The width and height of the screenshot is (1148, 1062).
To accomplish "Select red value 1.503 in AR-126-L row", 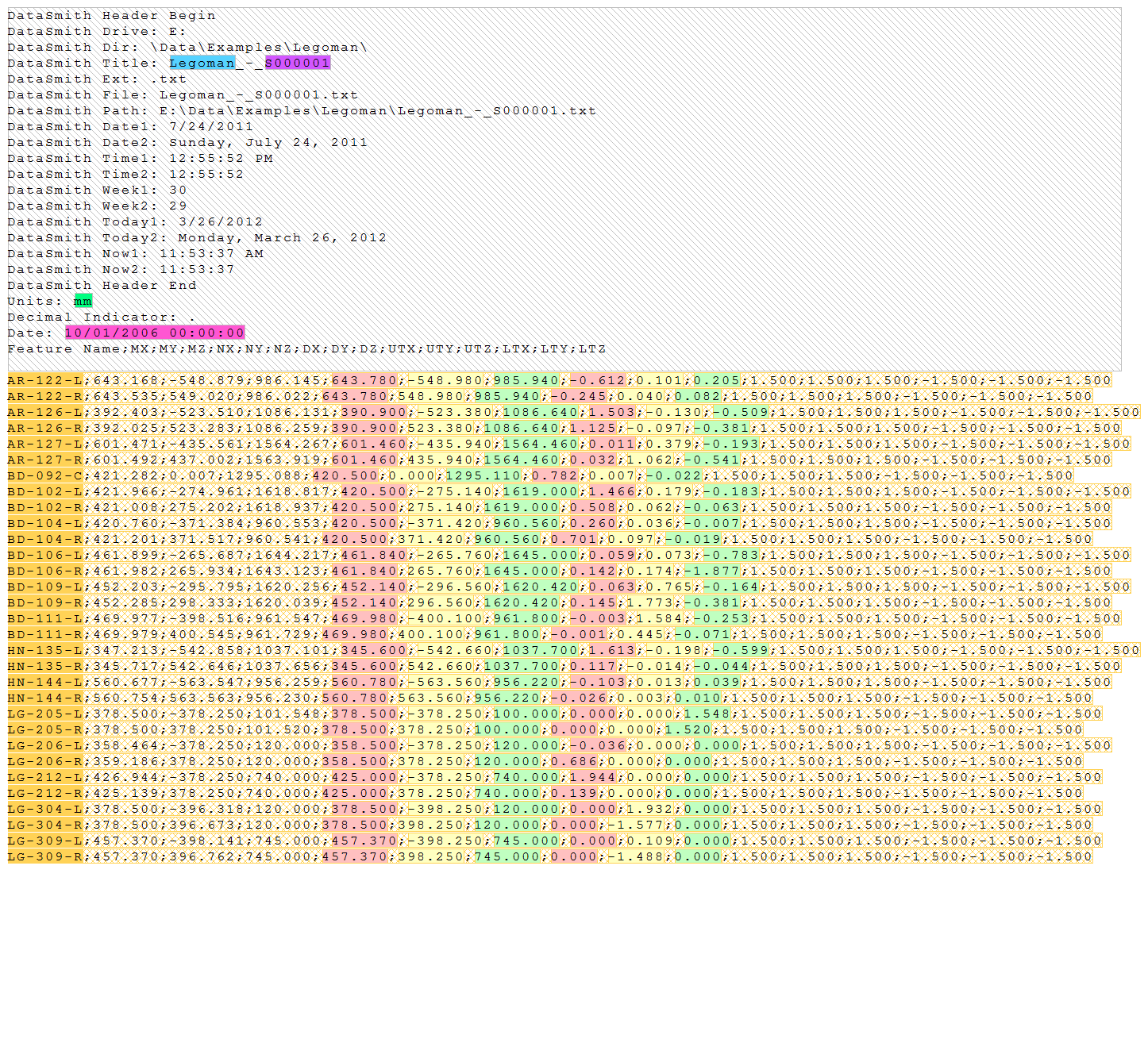I will 611,412.
